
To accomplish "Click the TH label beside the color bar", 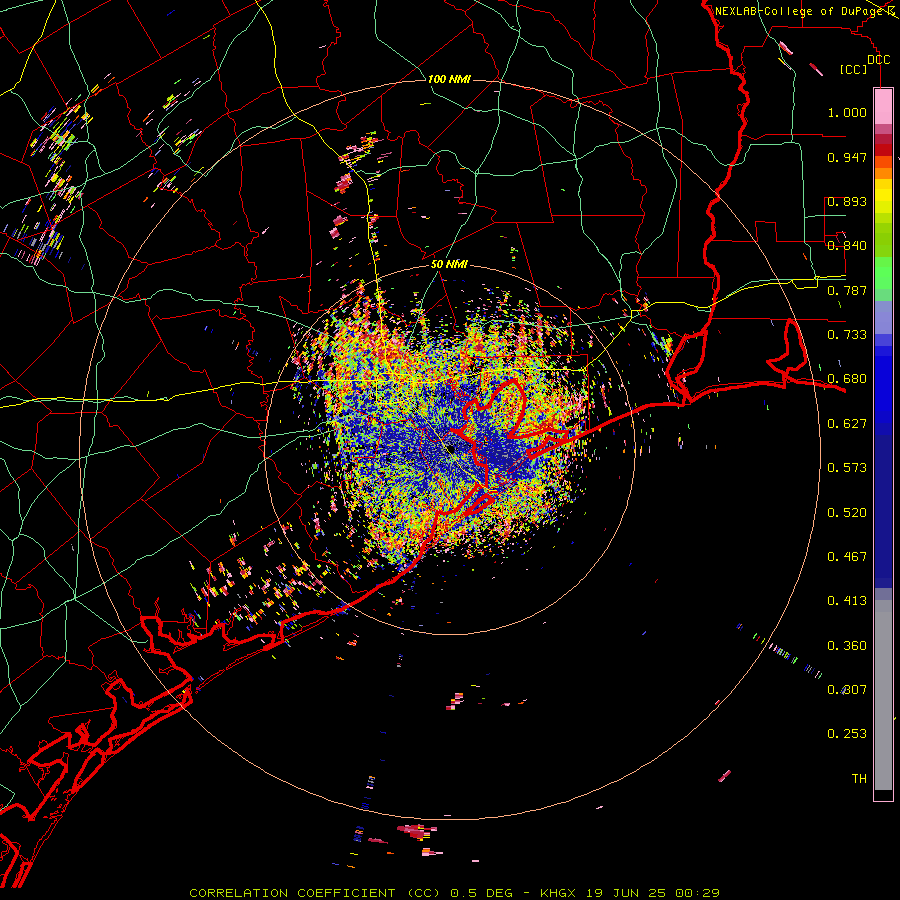I will (859, 779).
